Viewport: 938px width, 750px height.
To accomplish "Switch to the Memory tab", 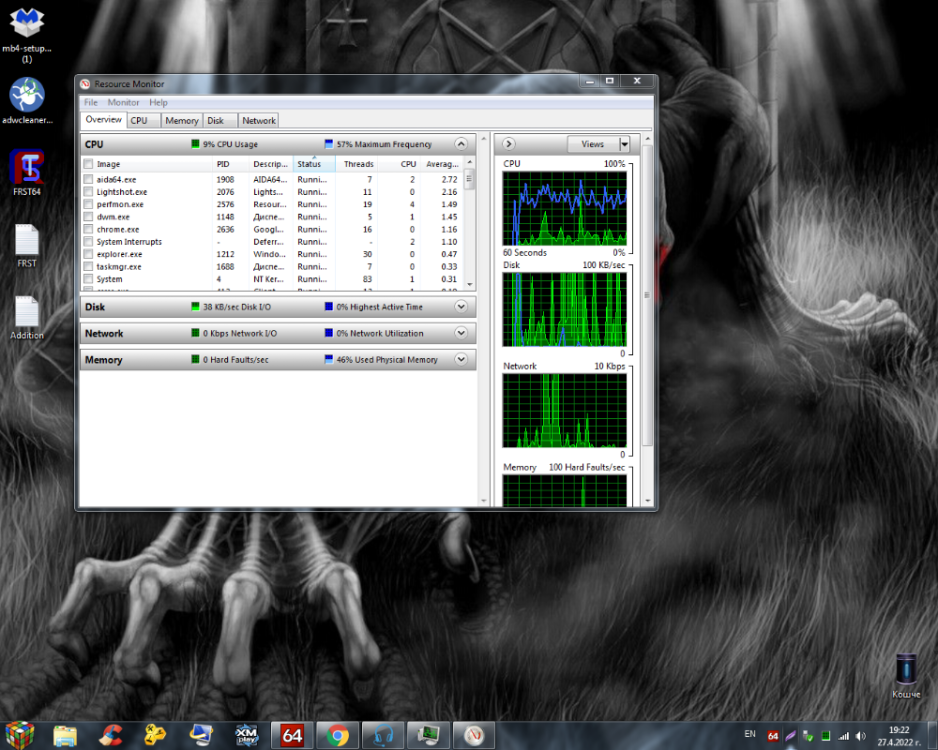I will pos(182,120).
